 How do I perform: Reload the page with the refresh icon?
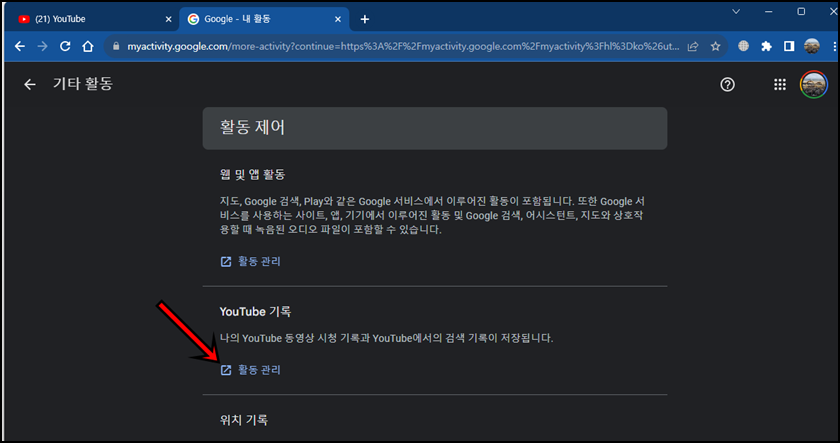tap(65, 47)
